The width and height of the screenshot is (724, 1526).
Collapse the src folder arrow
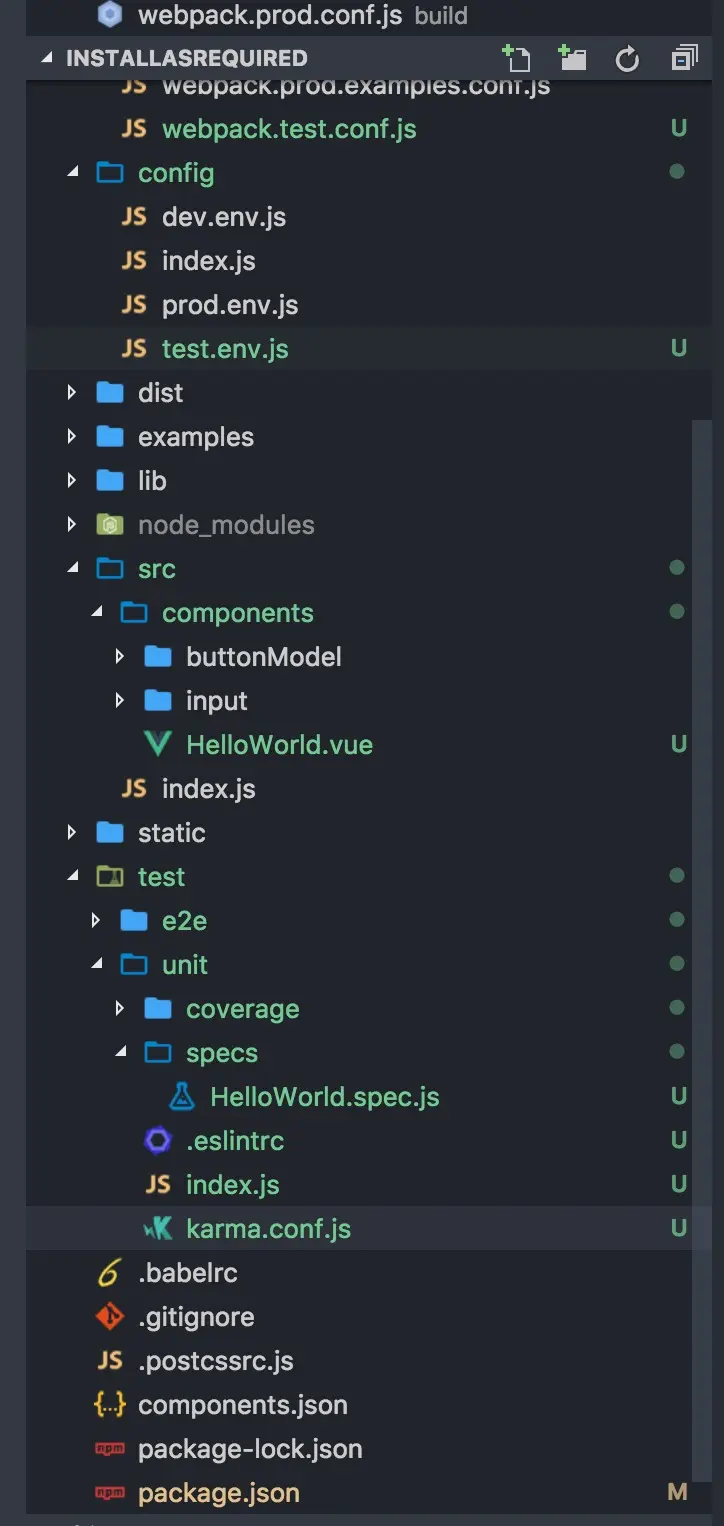point(72,569)
